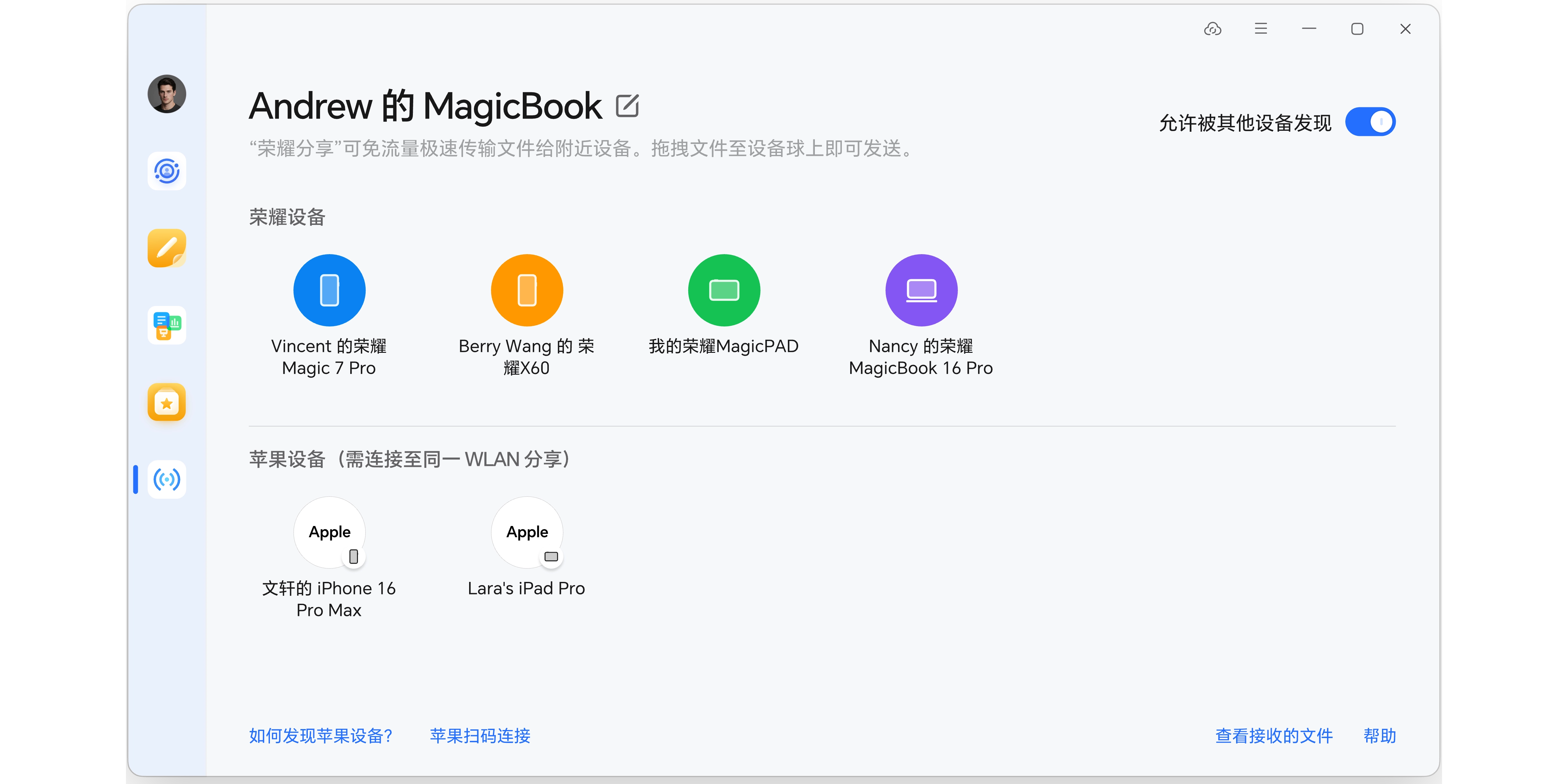Screen dimensions: 1568x784
Task: Open the hamburger menu in title bar
Action: pos(1261,29)
